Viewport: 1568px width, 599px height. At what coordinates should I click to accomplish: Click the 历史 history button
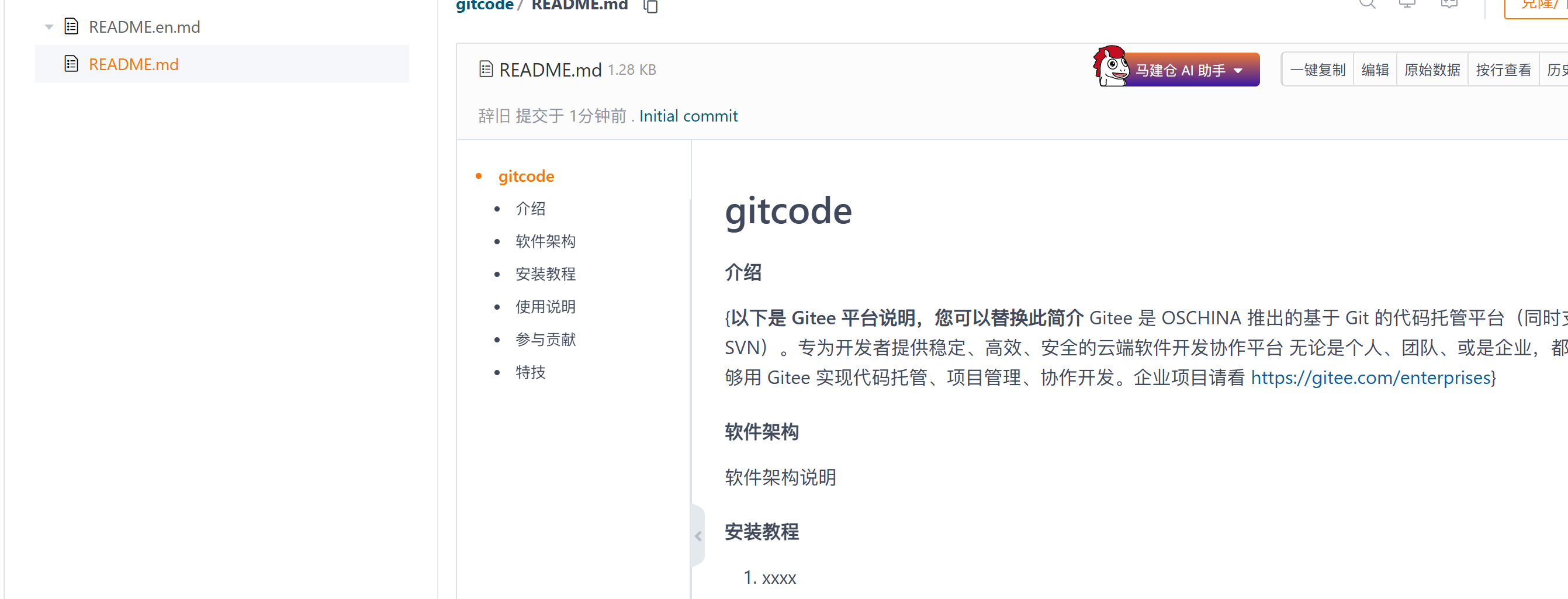(x=1555, y=70)
